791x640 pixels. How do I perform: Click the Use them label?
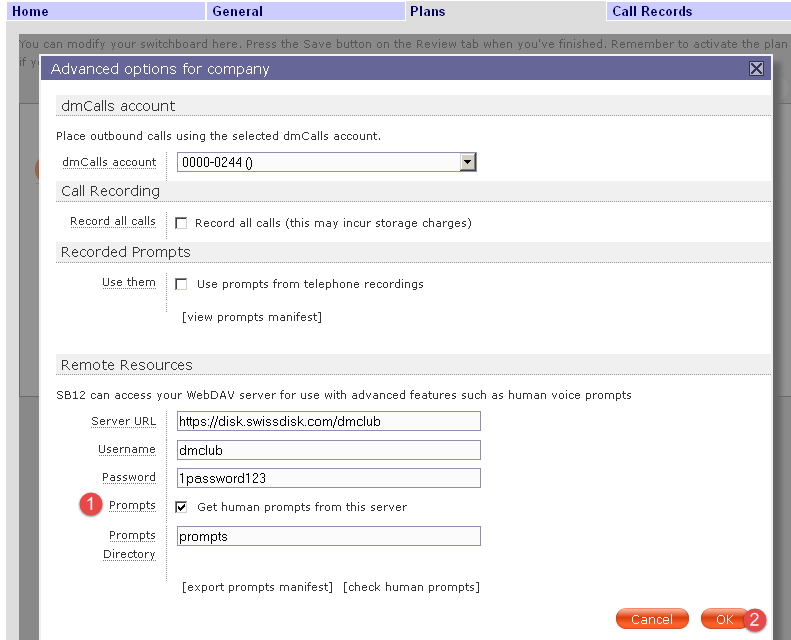point(129,282)
